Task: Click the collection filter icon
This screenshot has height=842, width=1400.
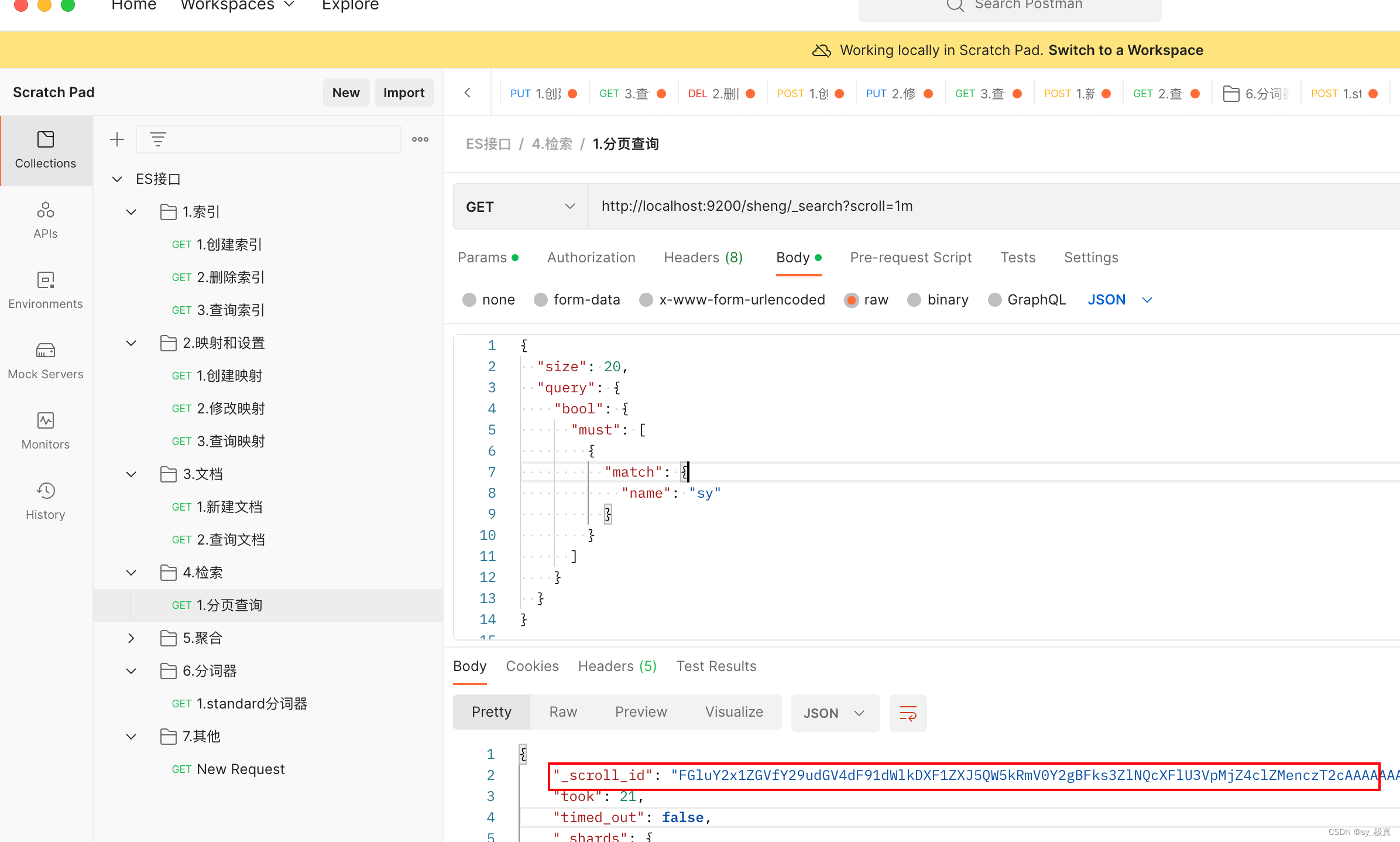Action: [158, 139]
